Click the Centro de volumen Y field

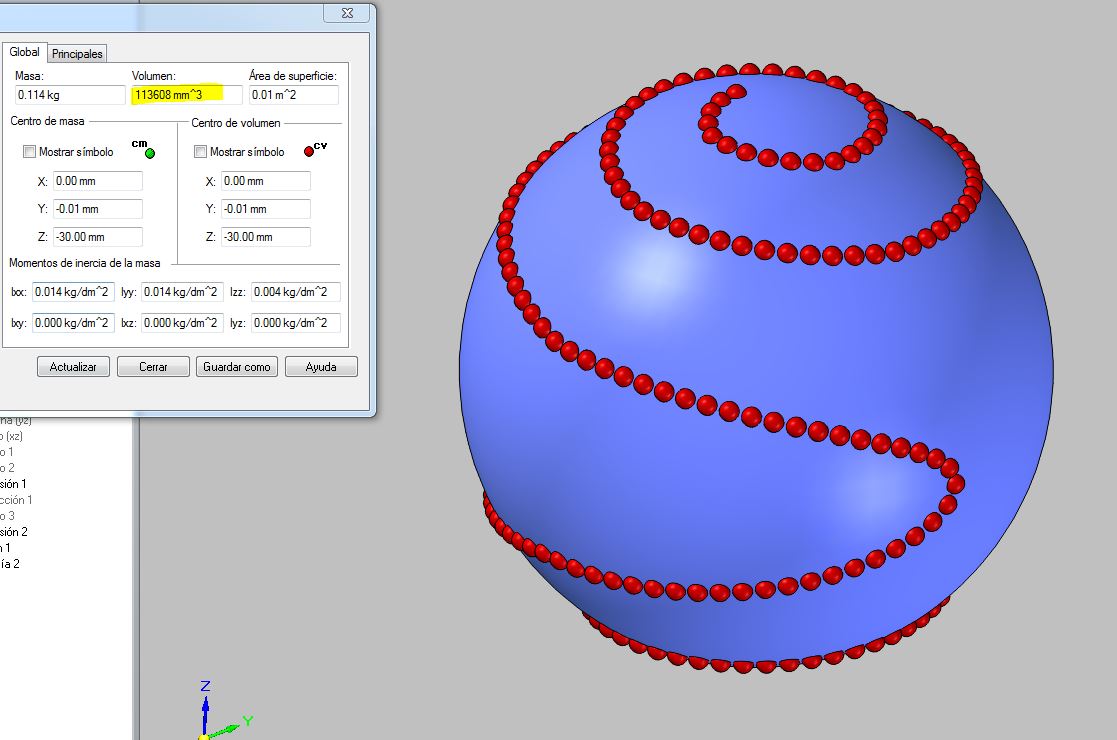(265, 209)
